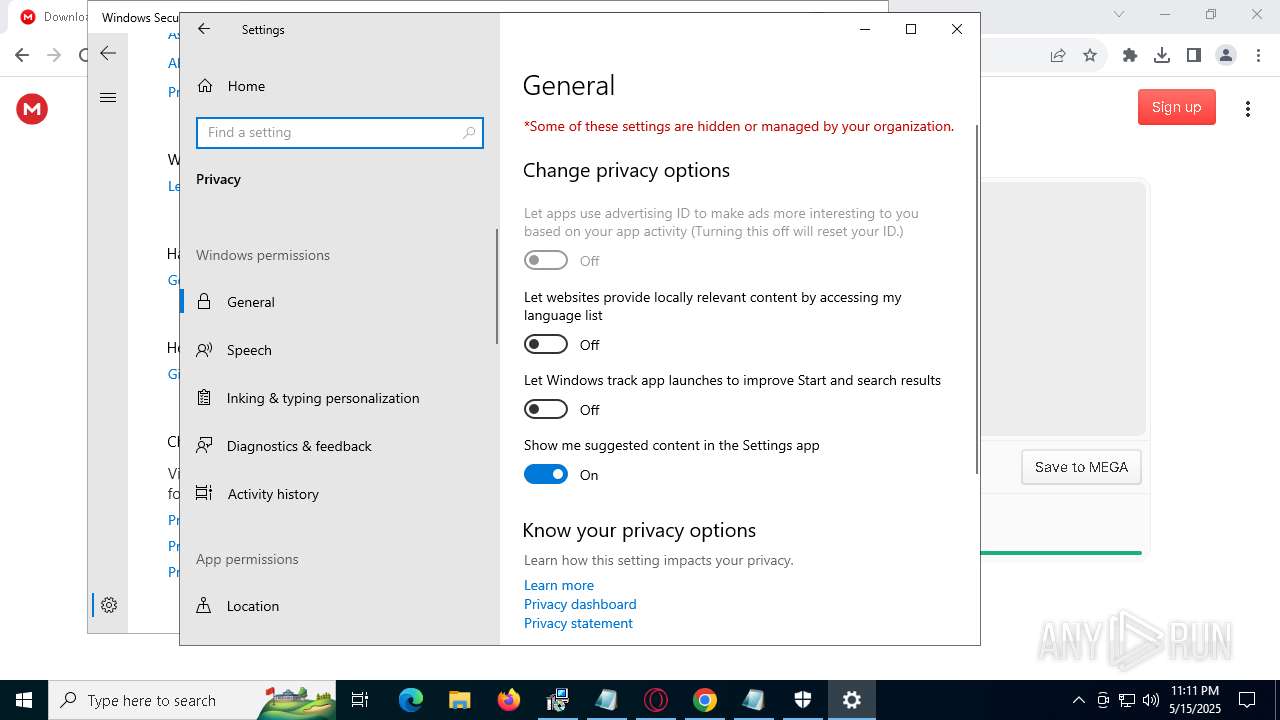This screenshot has height=720, width=1280.
Task: Toggle advertising ID switch
Action: (x=546, y=260)
